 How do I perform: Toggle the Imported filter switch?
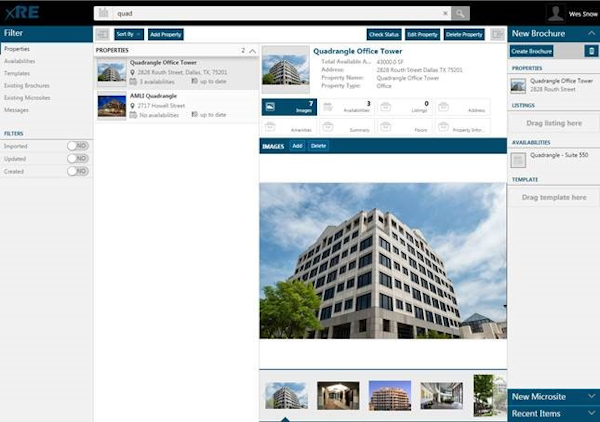pyautogui.click(x=77, y=145)
